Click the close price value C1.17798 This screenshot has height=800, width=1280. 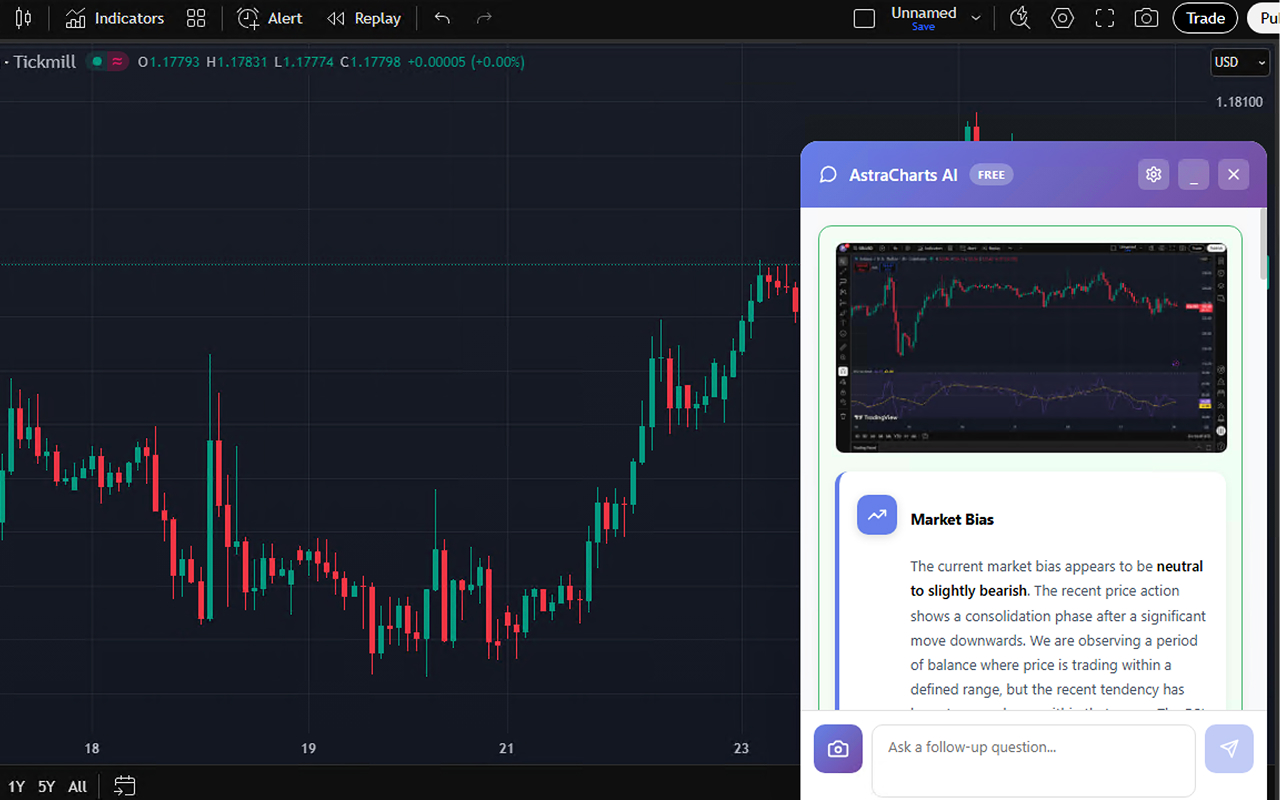pos(370,62)
